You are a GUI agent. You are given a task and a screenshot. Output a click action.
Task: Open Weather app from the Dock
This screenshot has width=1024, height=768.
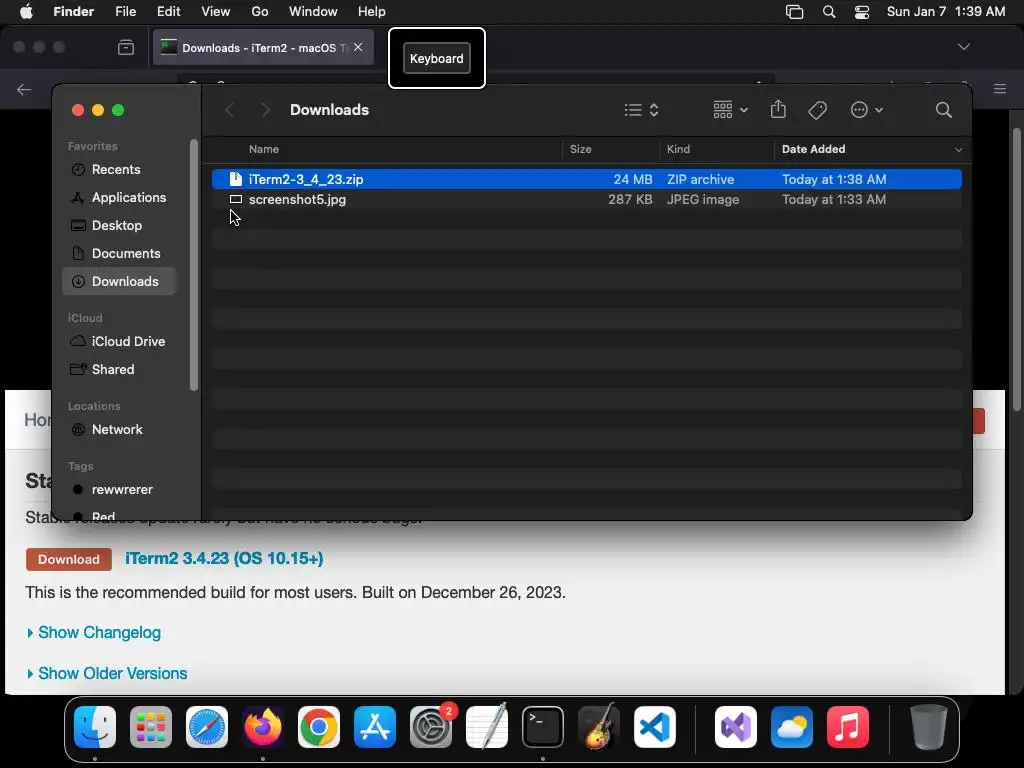(x=792, y=727)
